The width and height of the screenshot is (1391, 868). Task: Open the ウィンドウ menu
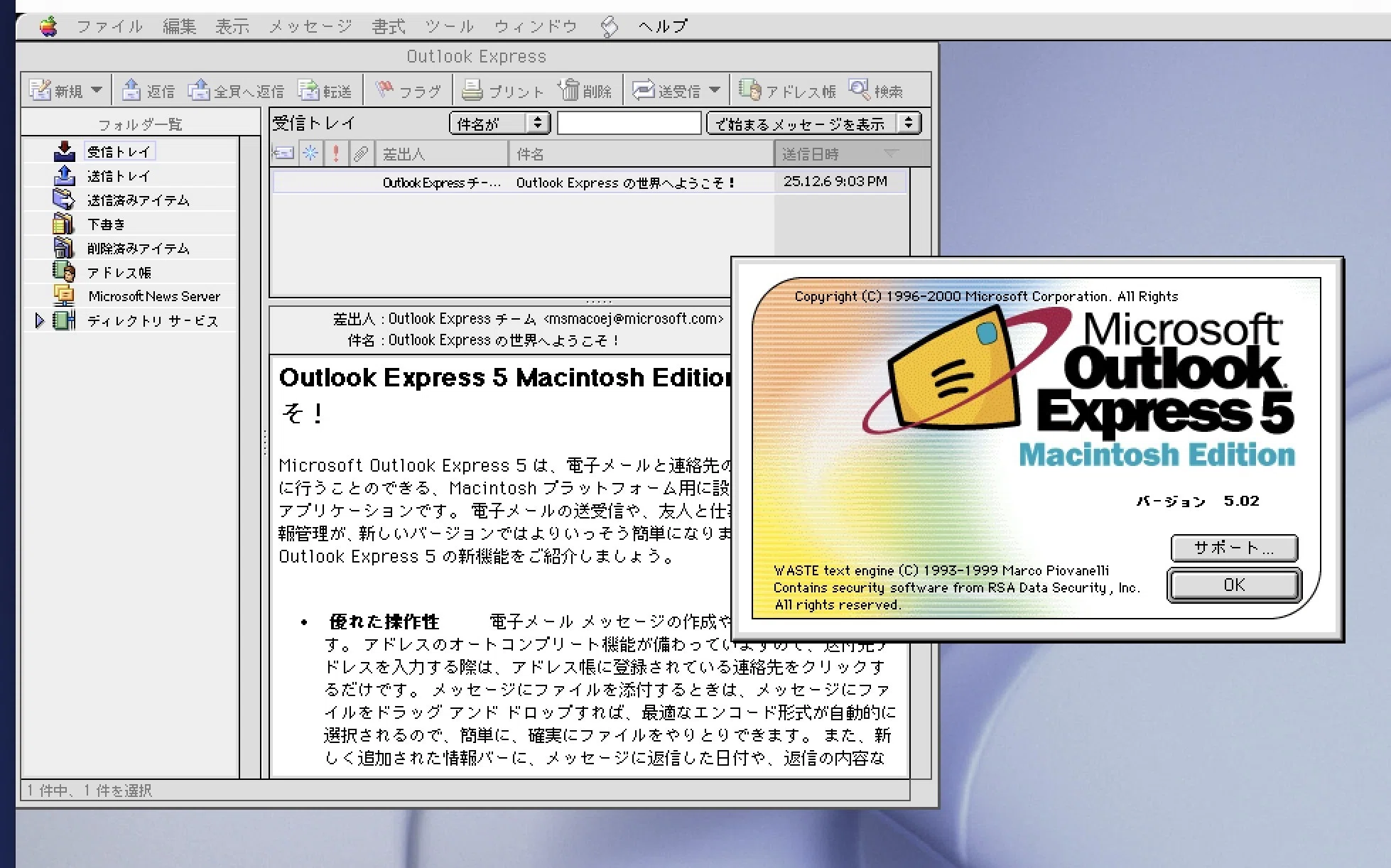point(536,27)
